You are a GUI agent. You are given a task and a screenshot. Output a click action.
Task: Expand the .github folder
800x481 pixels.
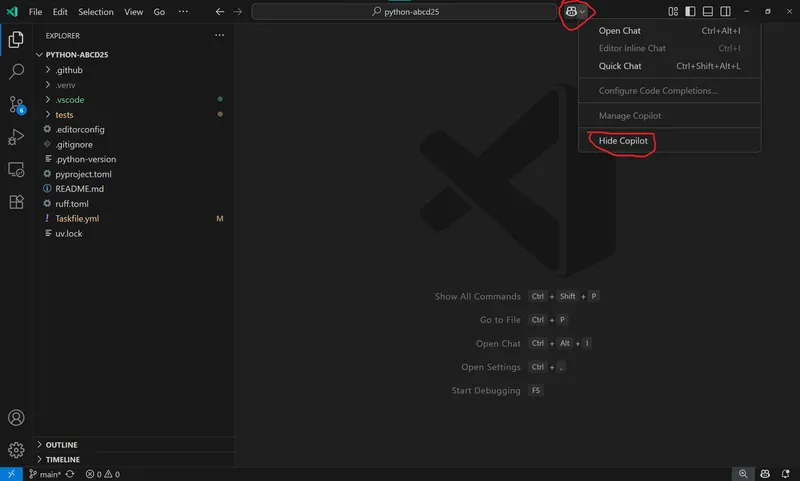(69, 70)
